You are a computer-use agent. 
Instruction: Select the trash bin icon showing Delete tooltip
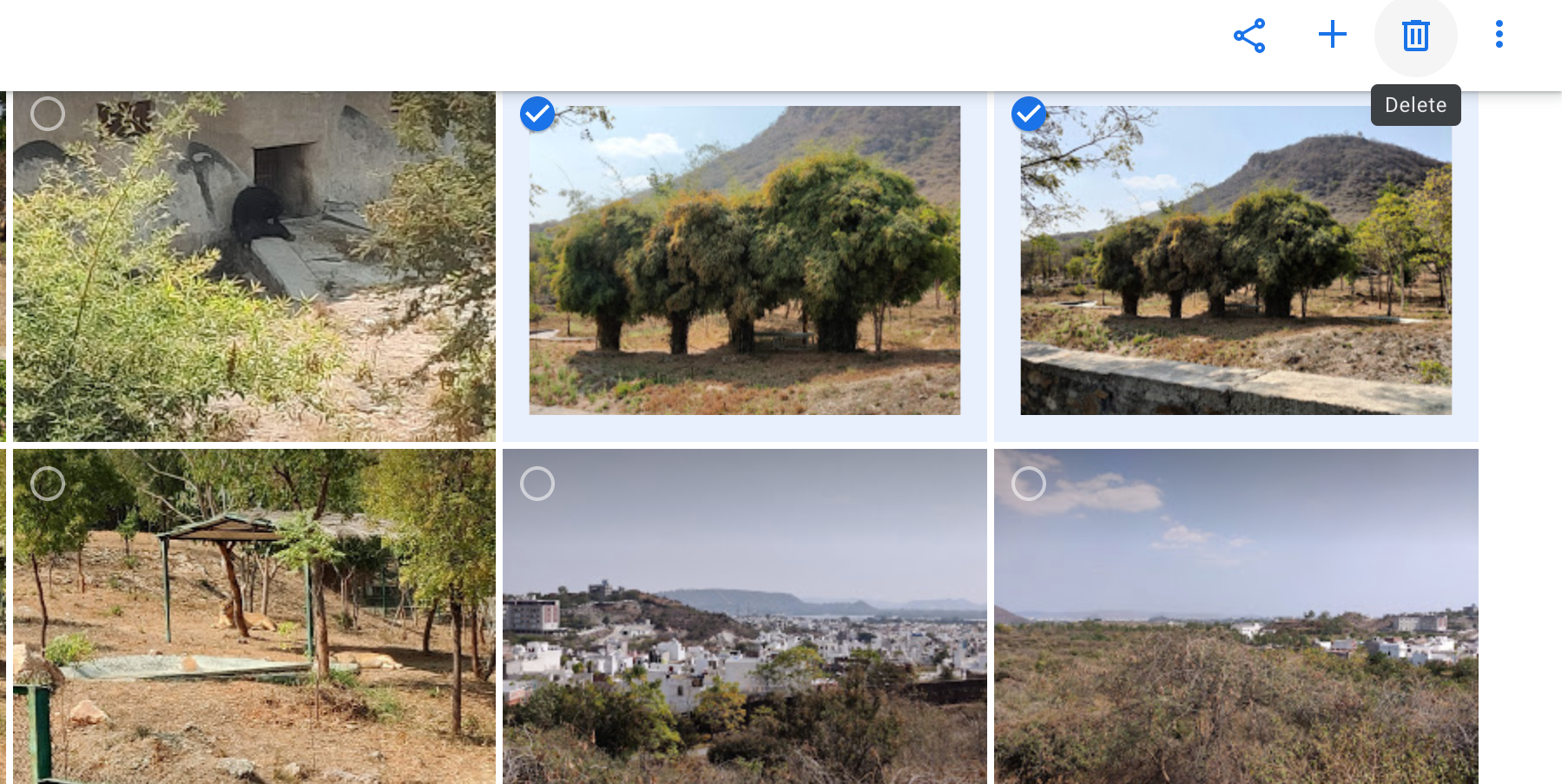click(1416, 35)
